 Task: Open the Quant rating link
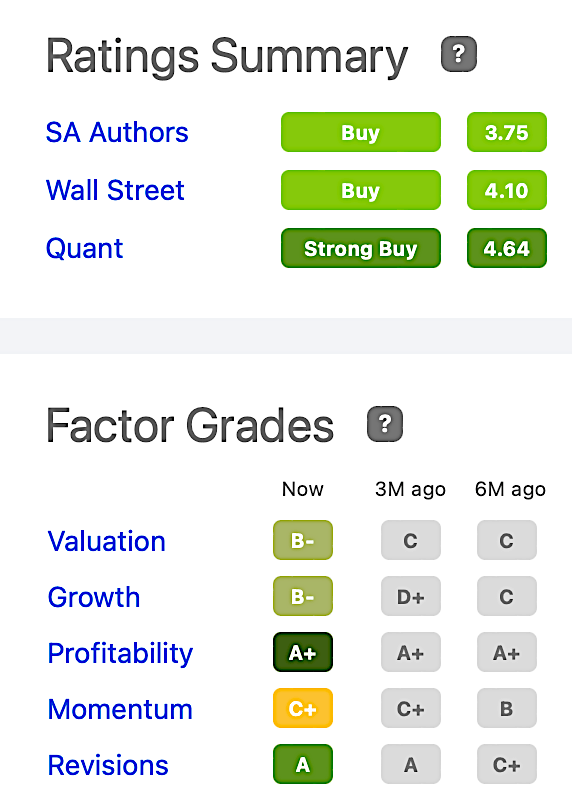point(84,249)
